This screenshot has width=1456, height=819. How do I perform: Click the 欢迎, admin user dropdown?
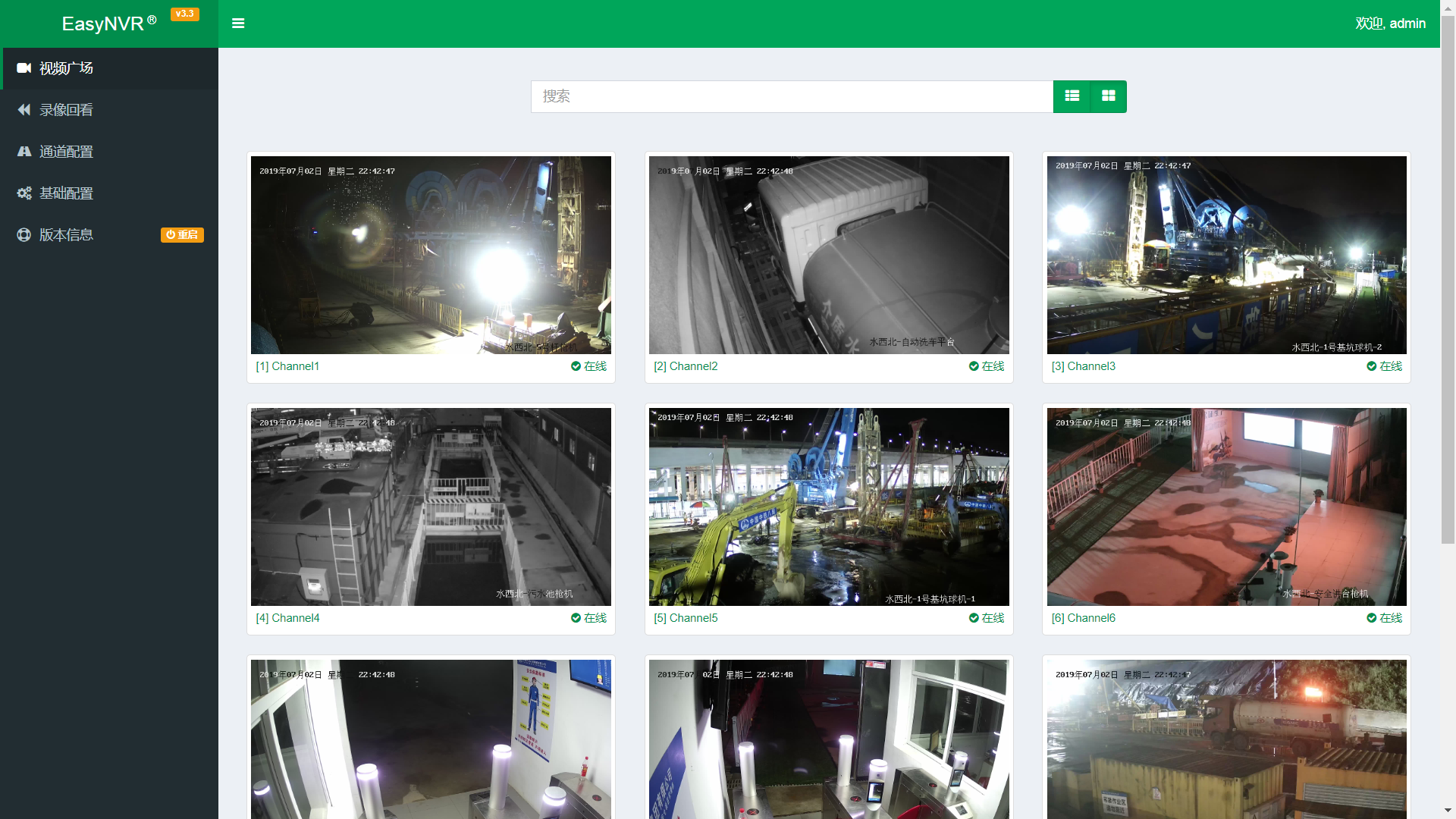1390,24
